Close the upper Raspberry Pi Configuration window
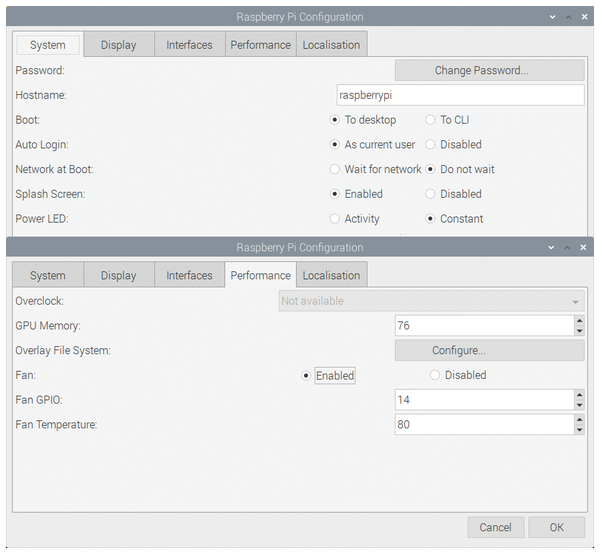This screenshot has height=554, width=600. 584,17
